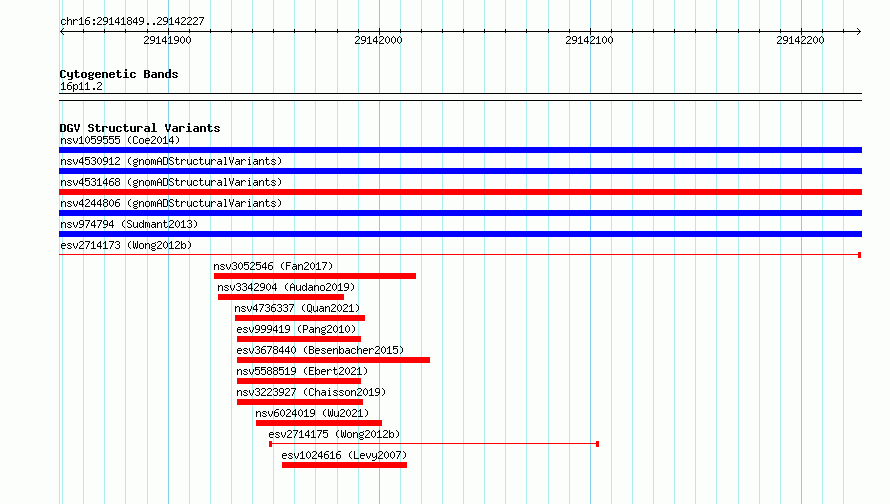Screen dimensions: 890x504
Task: Open nsv6024019 (Wu2021) variant label
Action: (x=312, y=413)
